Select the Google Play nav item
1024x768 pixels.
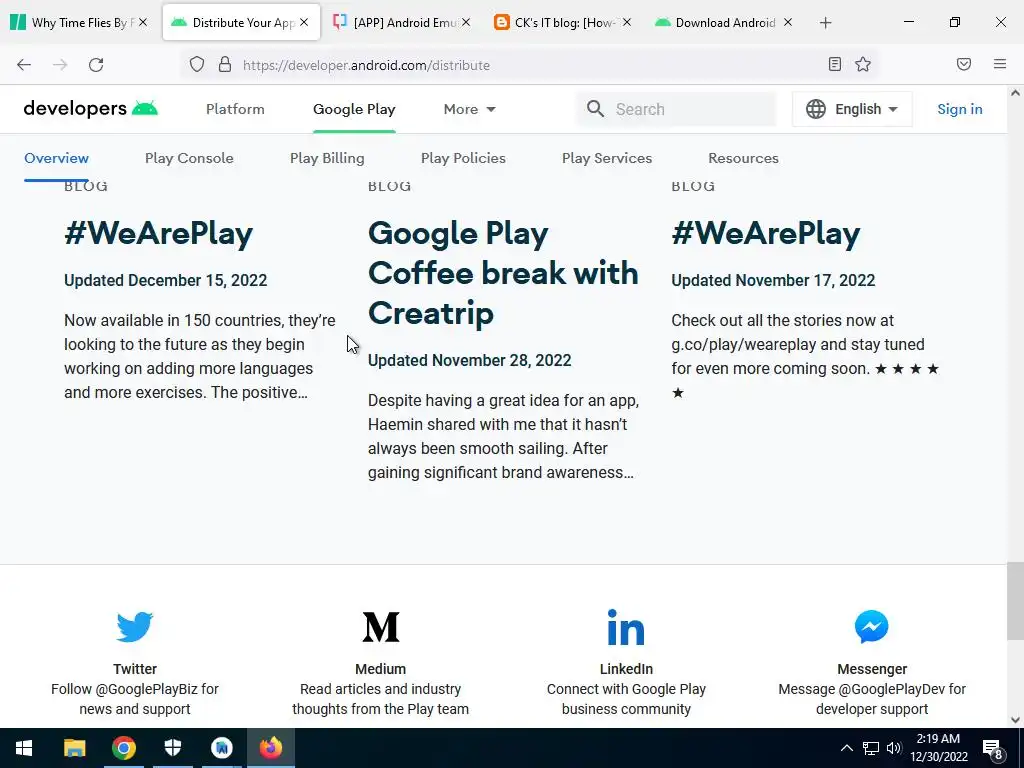354,109
